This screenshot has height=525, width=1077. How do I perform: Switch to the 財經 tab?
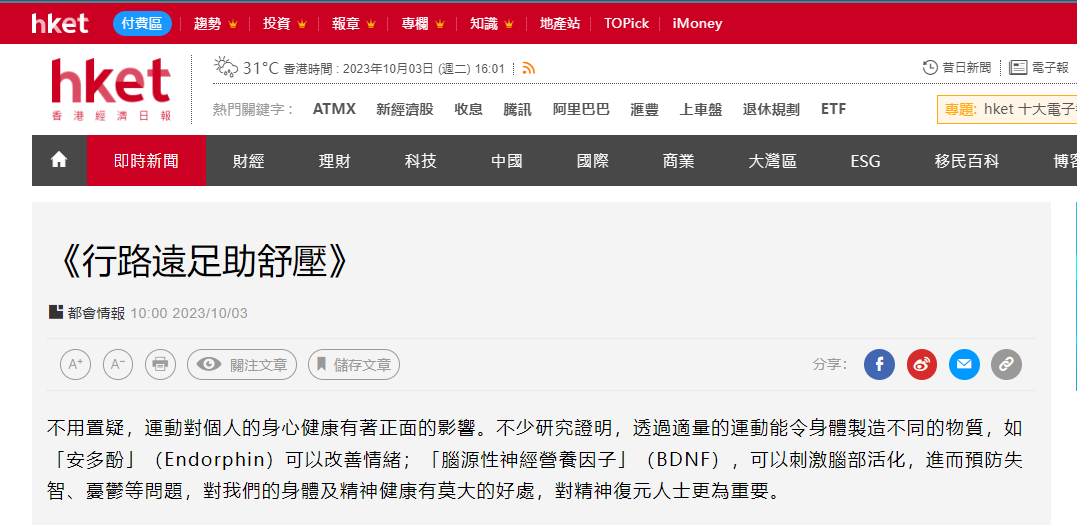pyautogui.click(x=248, y=161)
